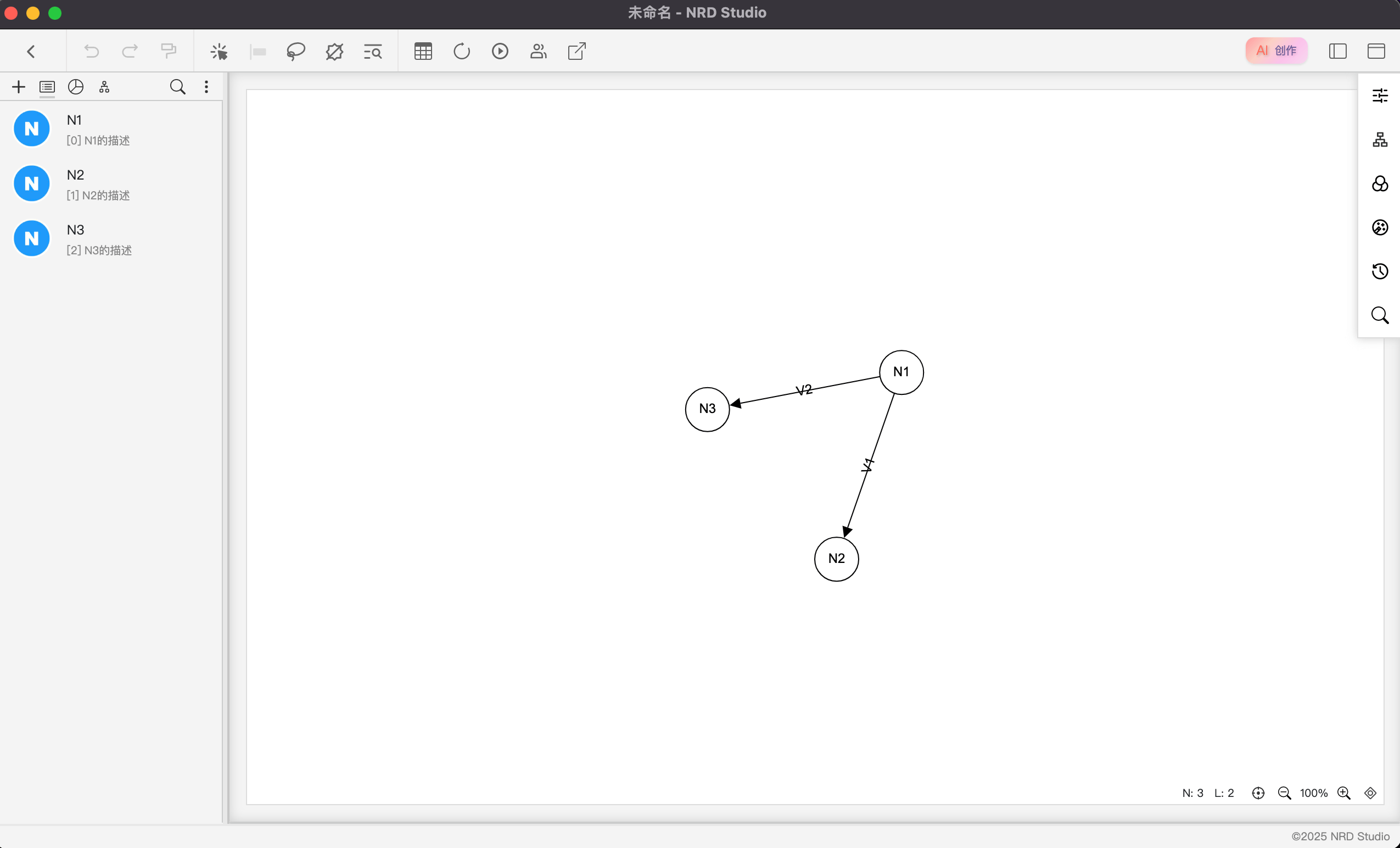Click the N3 node on canvas
The image size is (1400, 848).
click(707, 409)
